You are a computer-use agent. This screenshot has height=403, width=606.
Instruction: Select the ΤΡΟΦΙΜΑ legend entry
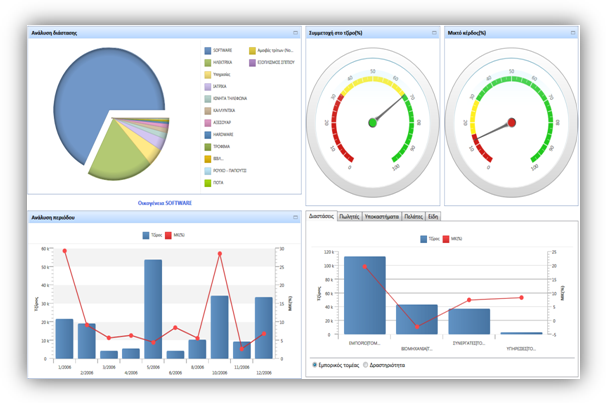[217, 146]
